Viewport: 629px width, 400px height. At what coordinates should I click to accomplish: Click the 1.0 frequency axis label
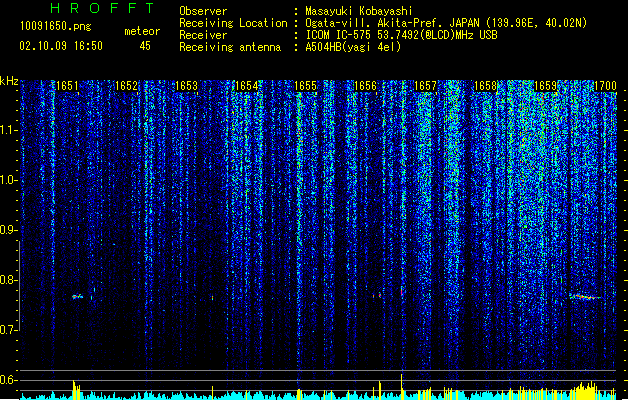(x=9, y=180)
